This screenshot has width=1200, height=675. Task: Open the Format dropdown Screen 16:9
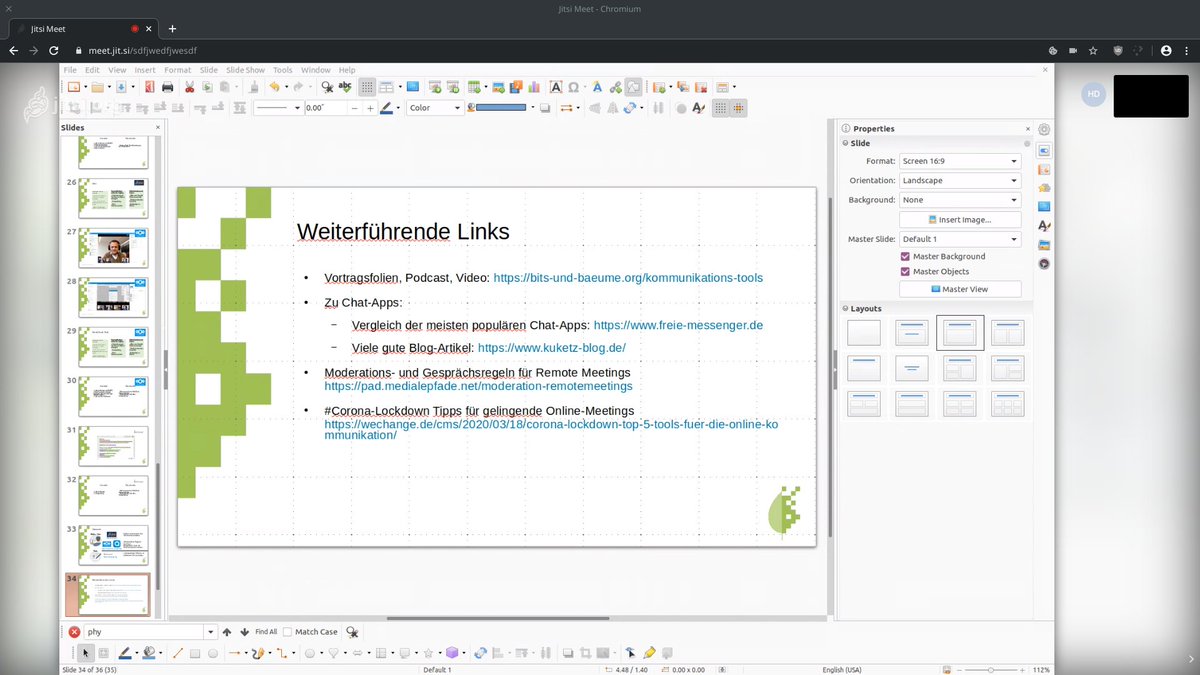(x=959, y=161)
